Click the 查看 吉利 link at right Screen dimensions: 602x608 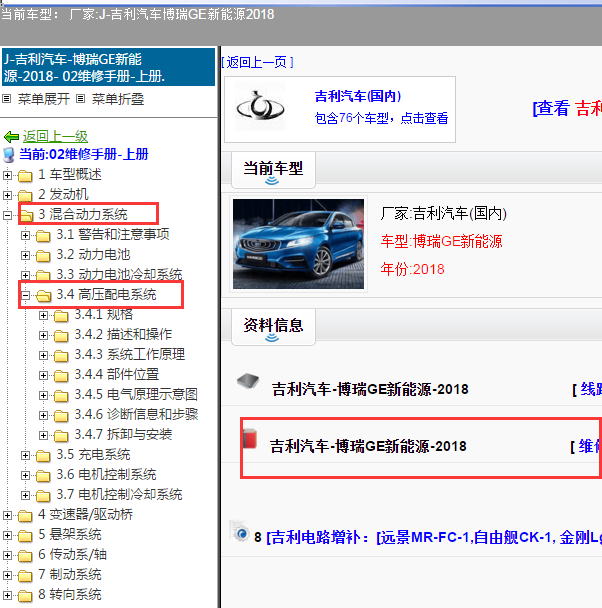(x=568, y=108)
